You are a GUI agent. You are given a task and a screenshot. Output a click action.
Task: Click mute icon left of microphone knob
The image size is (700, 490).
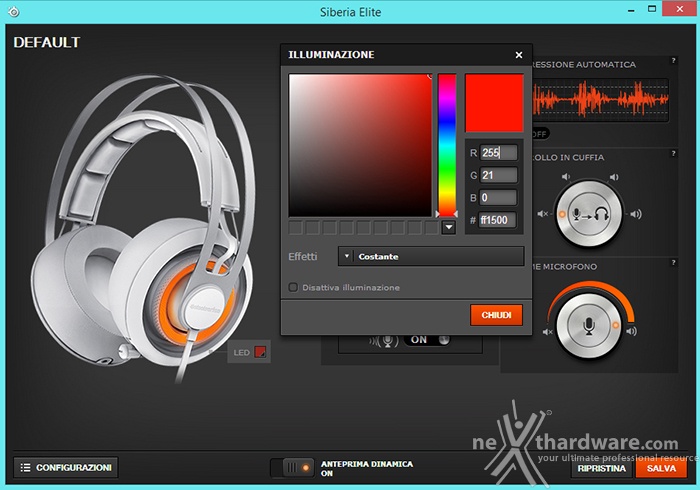[x=548, y=332]
